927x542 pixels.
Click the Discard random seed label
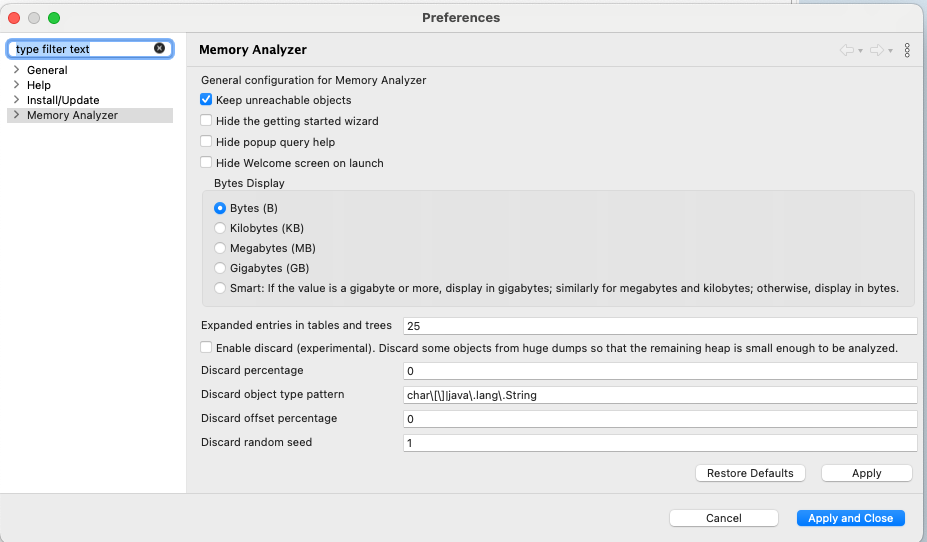(257, 442)
